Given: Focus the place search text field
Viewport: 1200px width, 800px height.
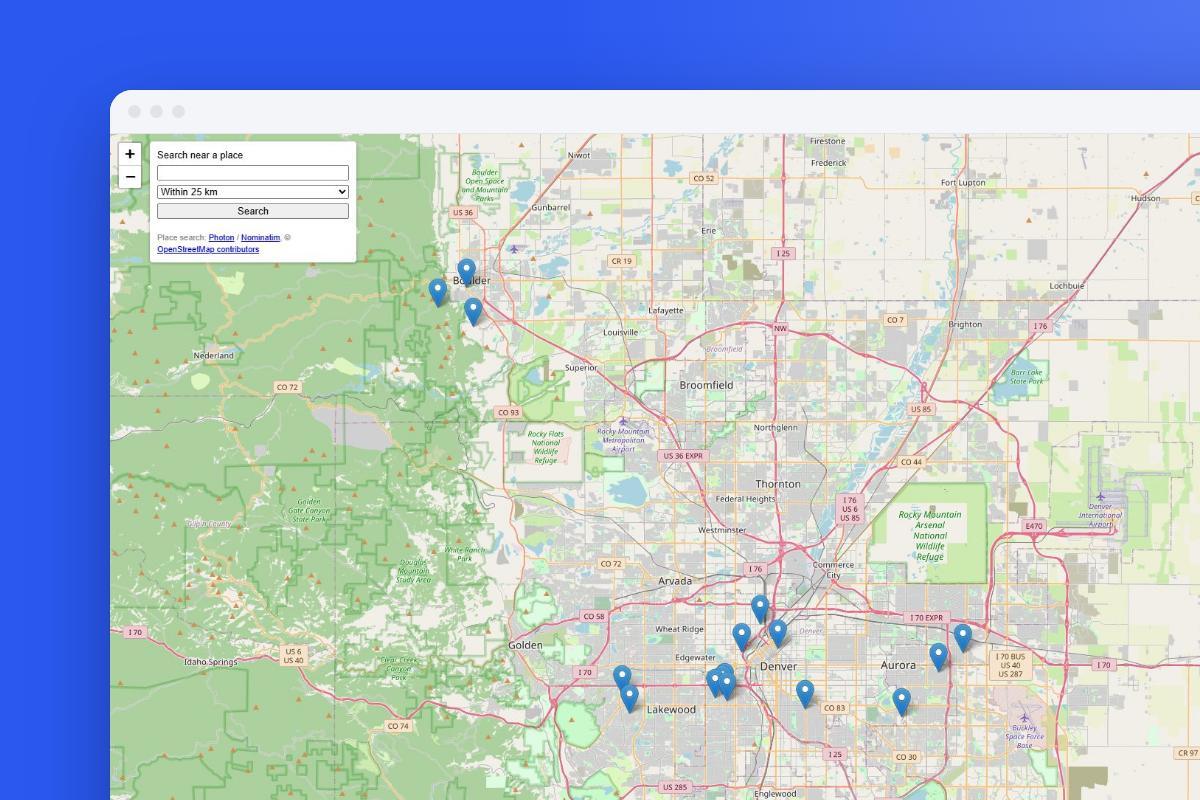Looking at the screenshot, I should coord(253,173).
